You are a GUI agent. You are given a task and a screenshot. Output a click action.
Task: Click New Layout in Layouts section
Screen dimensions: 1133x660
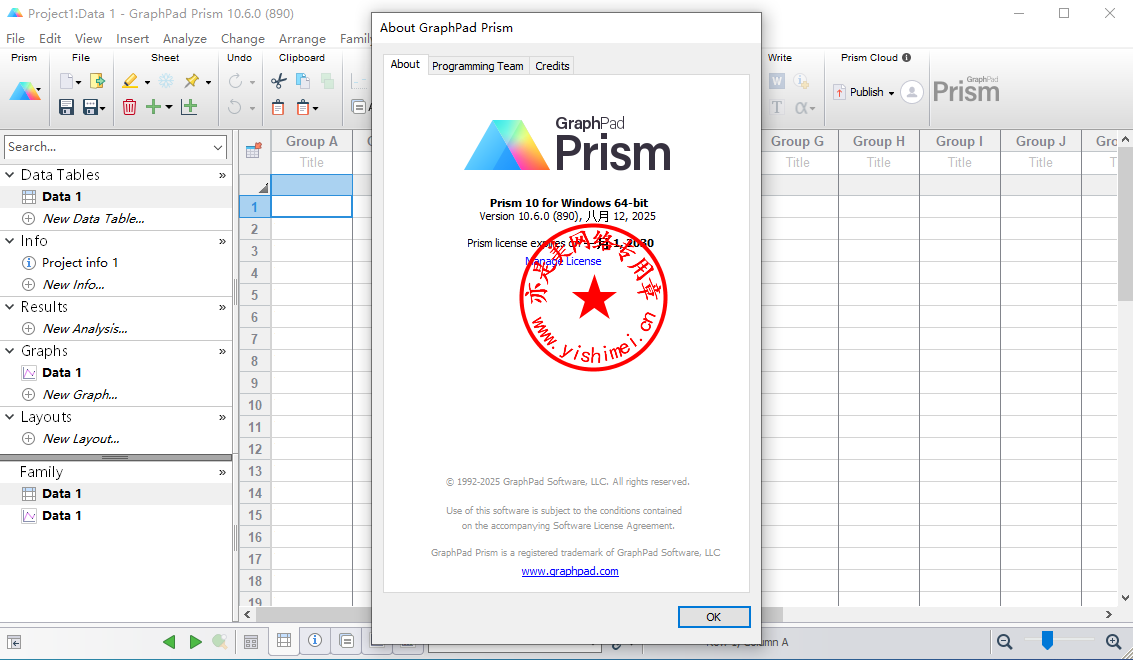[x=81, y=439]
